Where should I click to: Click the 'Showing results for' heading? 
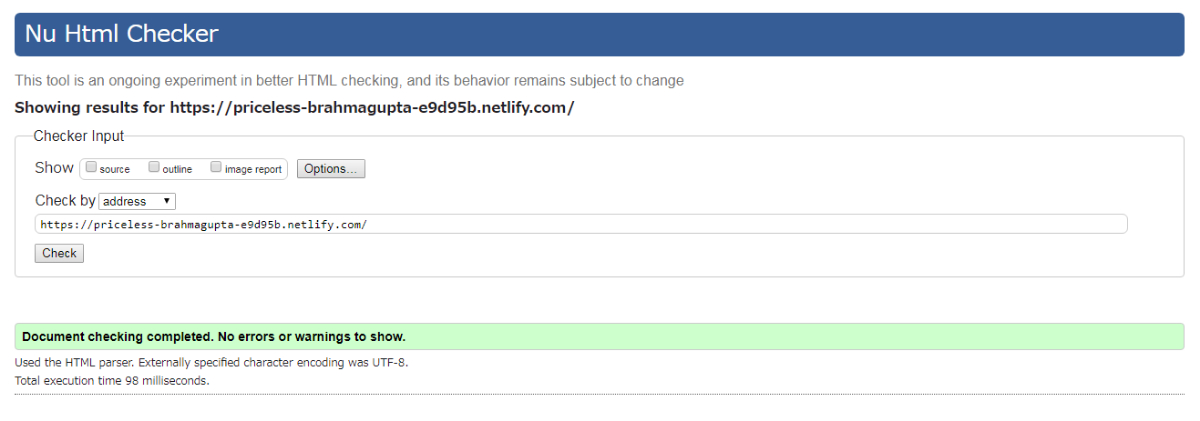[x=294, y=107]
